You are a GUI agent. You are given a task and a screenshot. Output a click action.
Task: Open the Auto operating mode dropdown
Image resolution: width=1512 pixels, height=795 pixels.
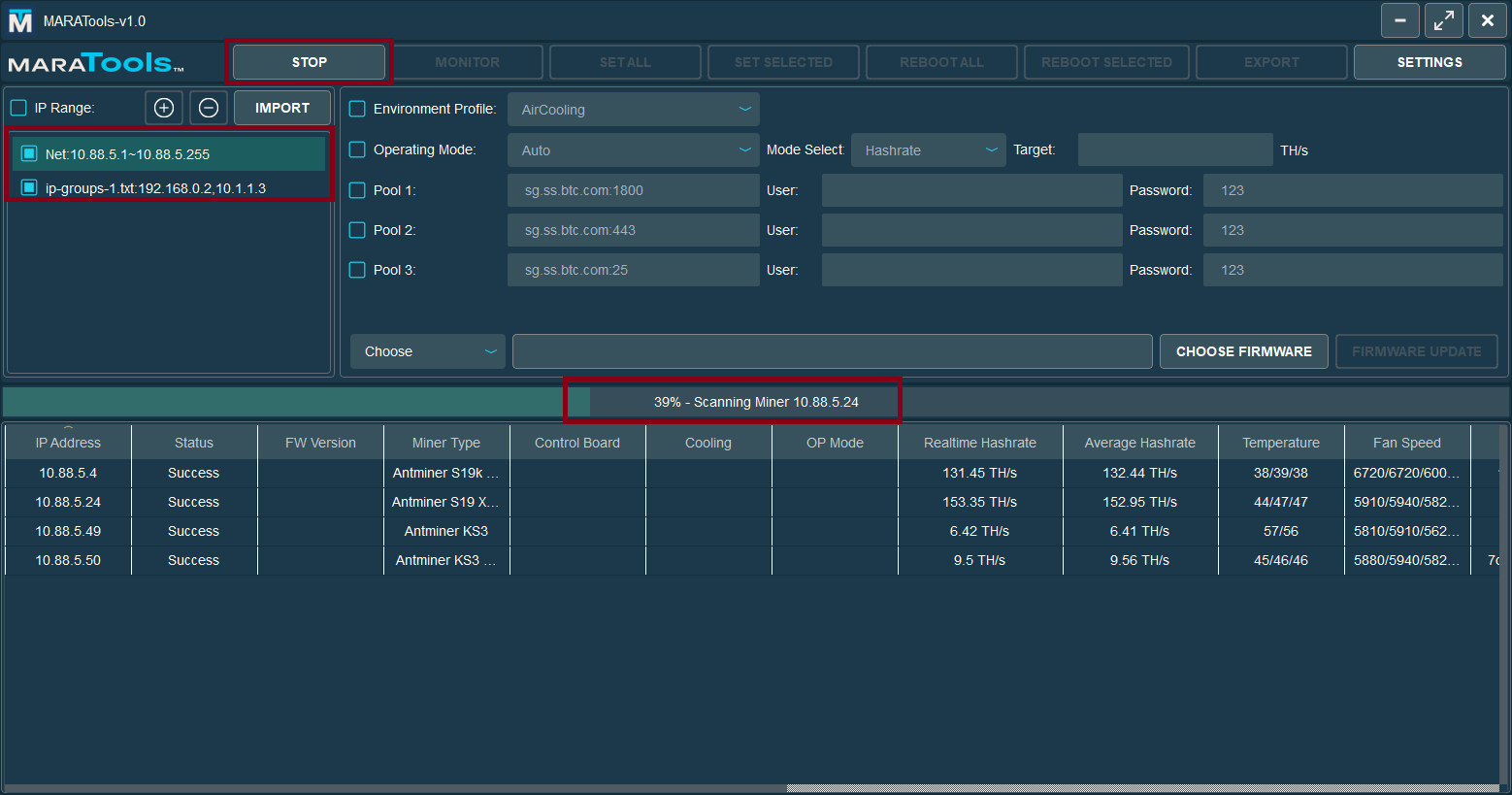click(x=633, y=150)
